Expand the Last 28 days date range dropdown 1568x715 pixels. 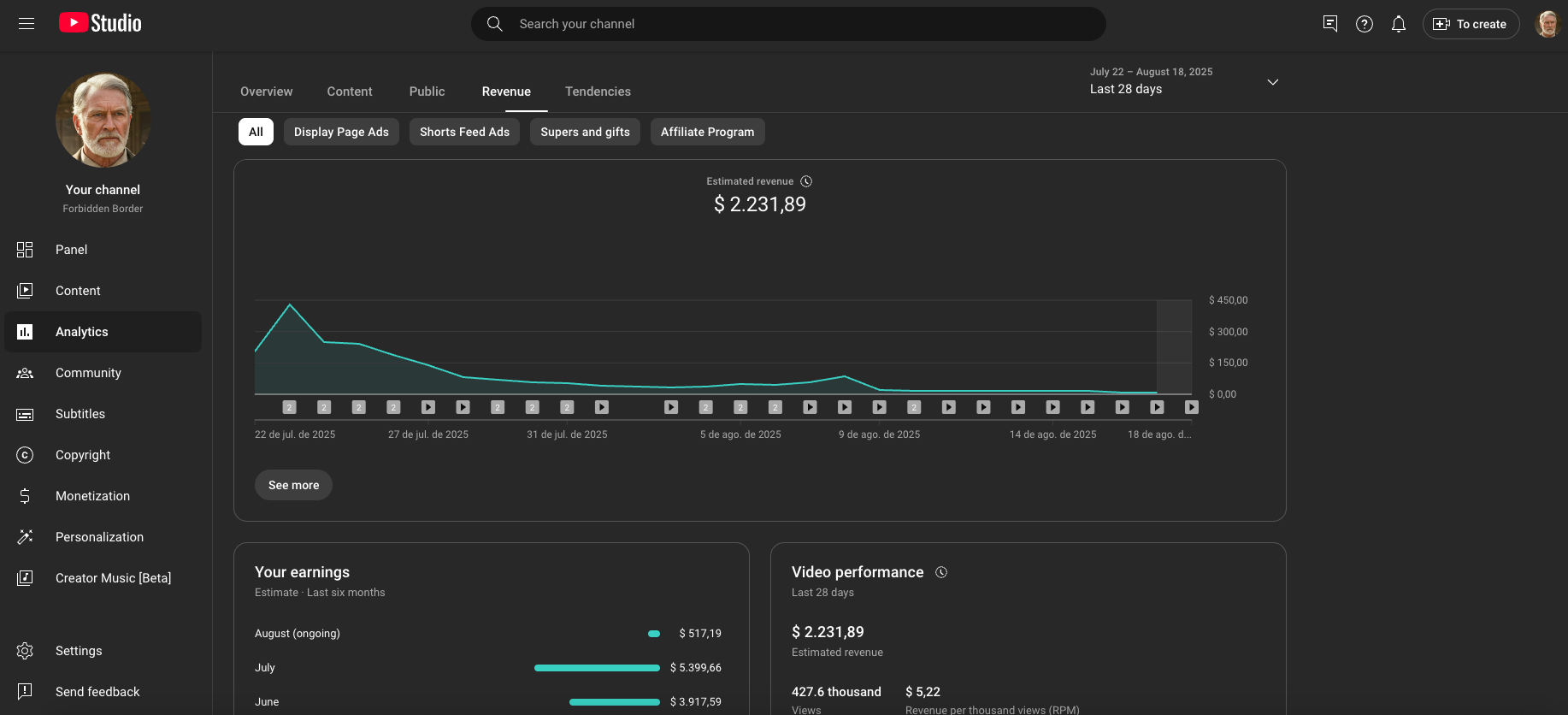[1272, 82]
